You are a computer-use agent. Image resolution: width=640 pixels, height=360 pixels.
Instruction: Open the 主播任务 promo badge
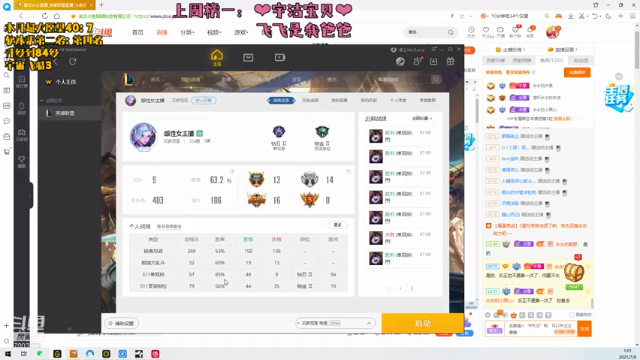click(x=618, y=98)
